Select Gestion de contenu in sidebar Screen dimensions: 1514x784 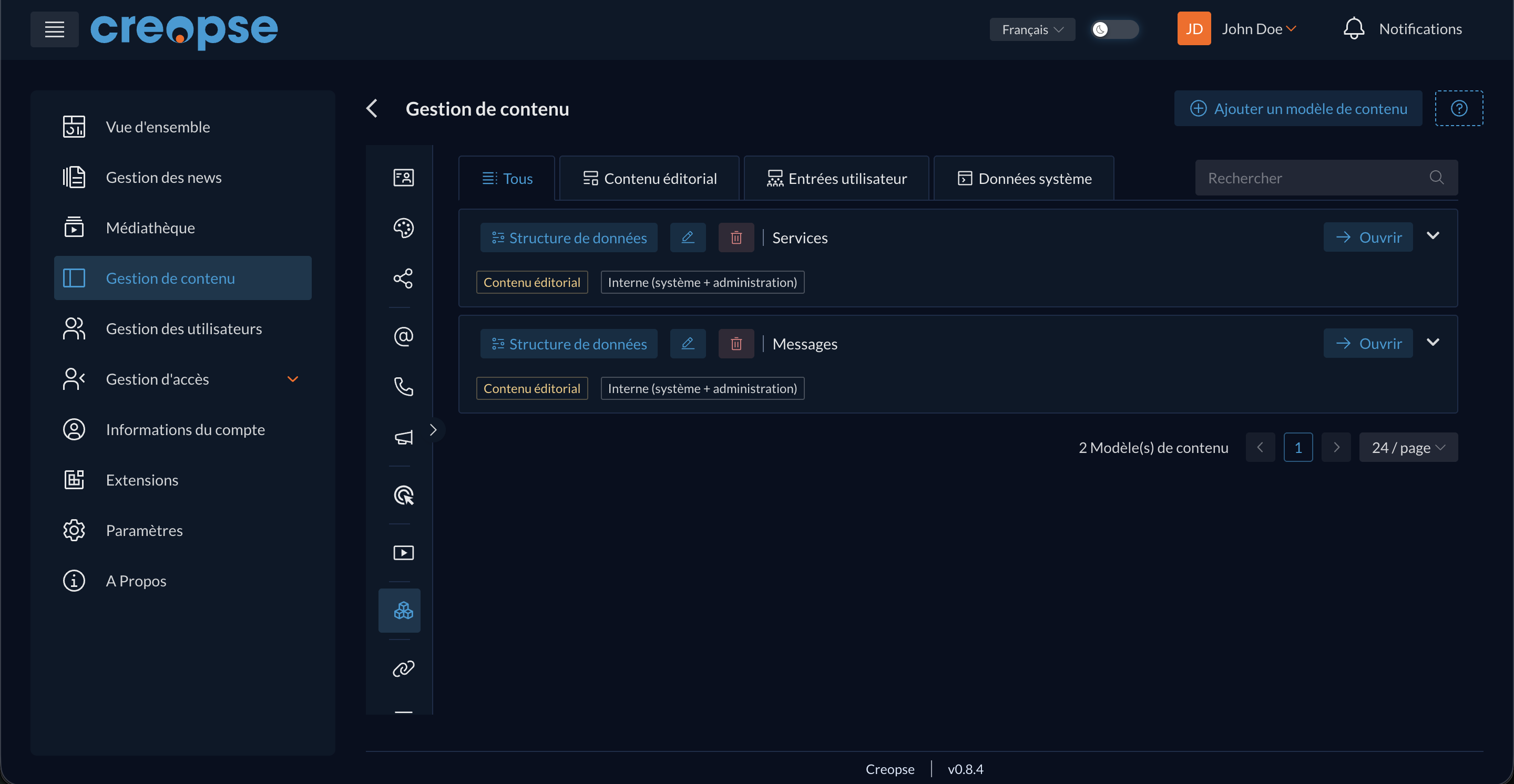coord(183,278)
